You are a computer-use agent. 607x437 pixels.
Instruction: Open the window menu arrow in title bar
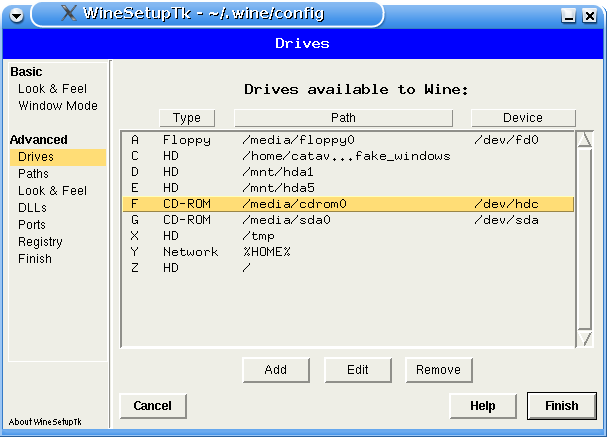[x=16, y=15]
